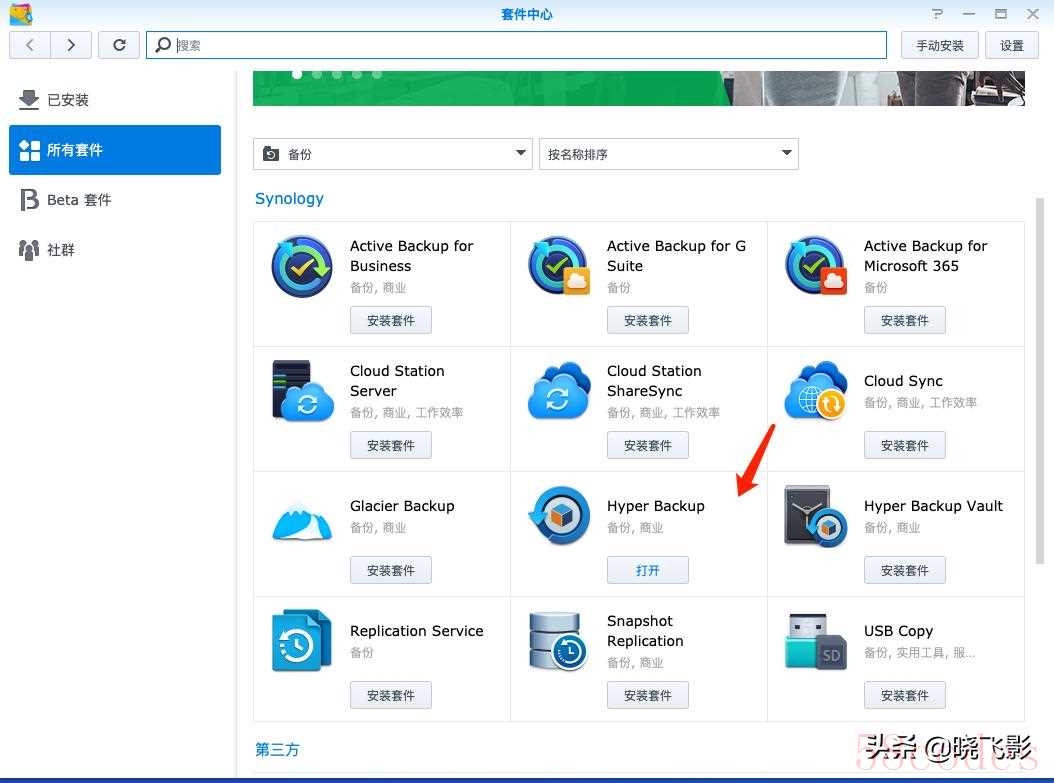Image resolution: width=1054 pixels, height=783 pixels.
Task: Install Snapshot Replication package
Action: coord(648,696)
